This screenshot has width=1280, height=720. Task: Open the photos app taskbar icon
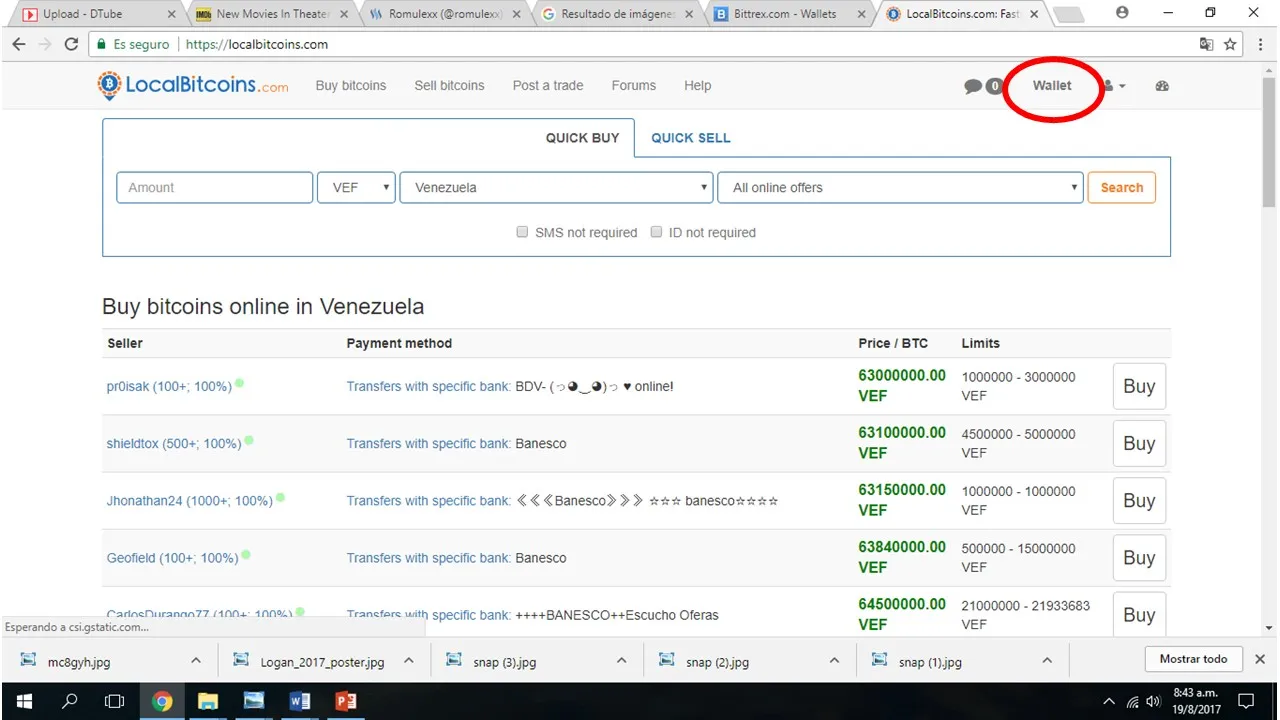pos(254,701)
